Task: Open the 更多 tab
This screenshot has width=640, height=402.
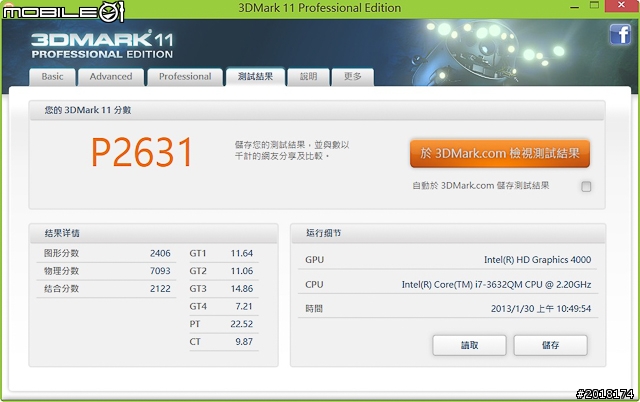Action: click(353, 77)
